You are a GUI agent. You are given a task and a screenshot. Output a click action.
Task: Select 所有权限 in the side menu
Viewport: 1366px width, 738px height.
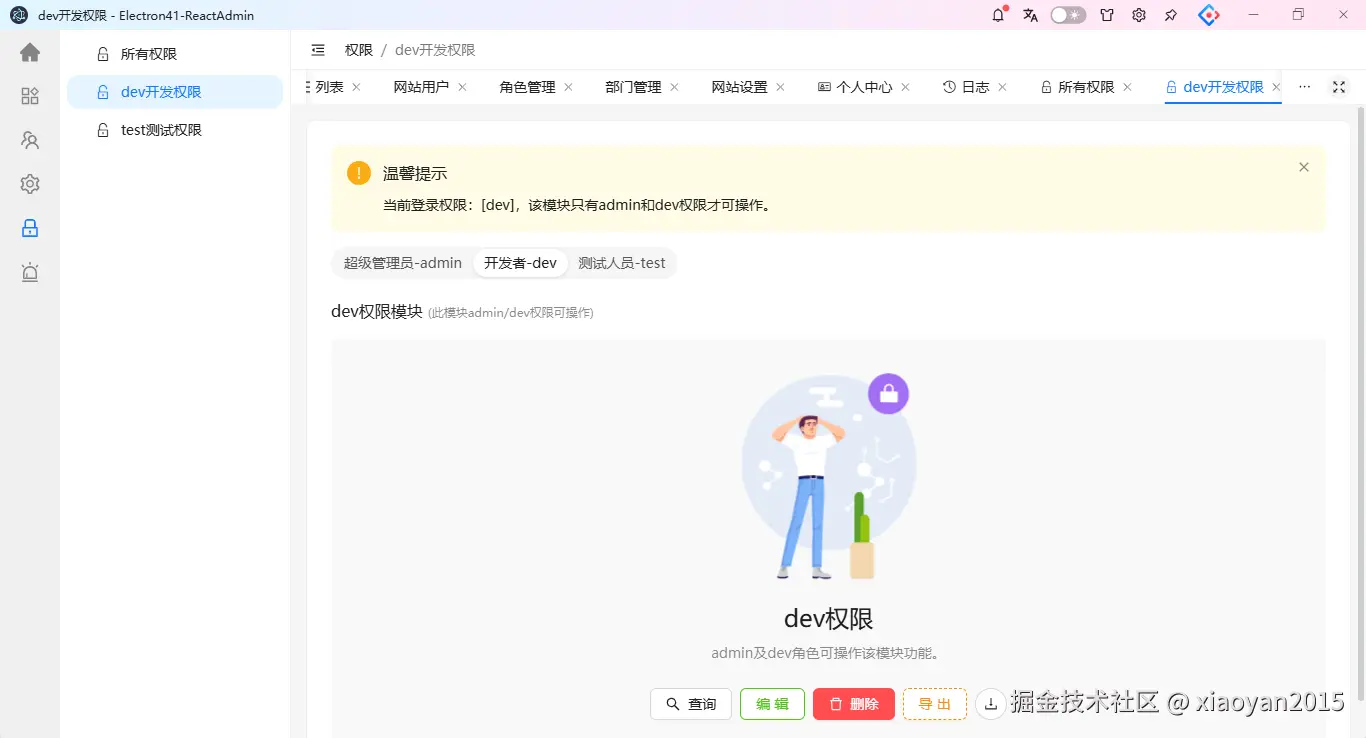coord(175,54)
